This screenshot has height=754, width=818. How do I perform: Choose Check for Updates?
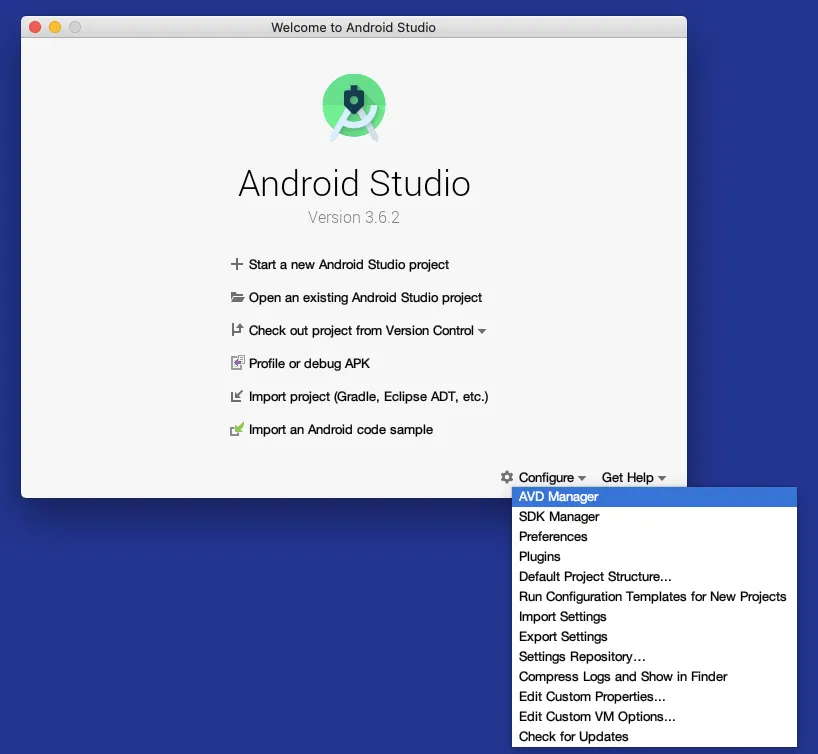pyautogui.click(x=654, y=737)
